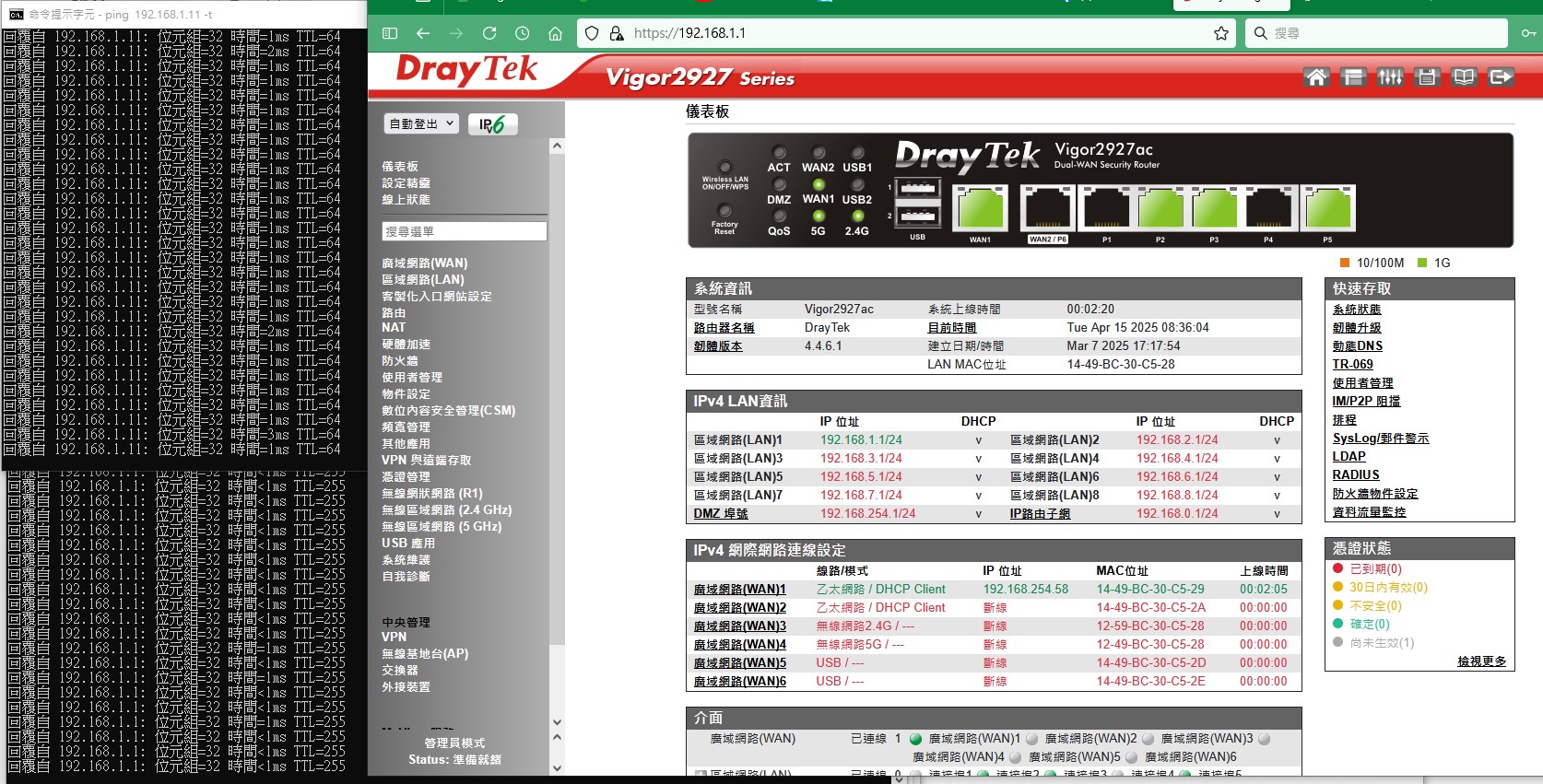
Task: Reload the page with browser refresh icon
Action: tap(489, 33)
